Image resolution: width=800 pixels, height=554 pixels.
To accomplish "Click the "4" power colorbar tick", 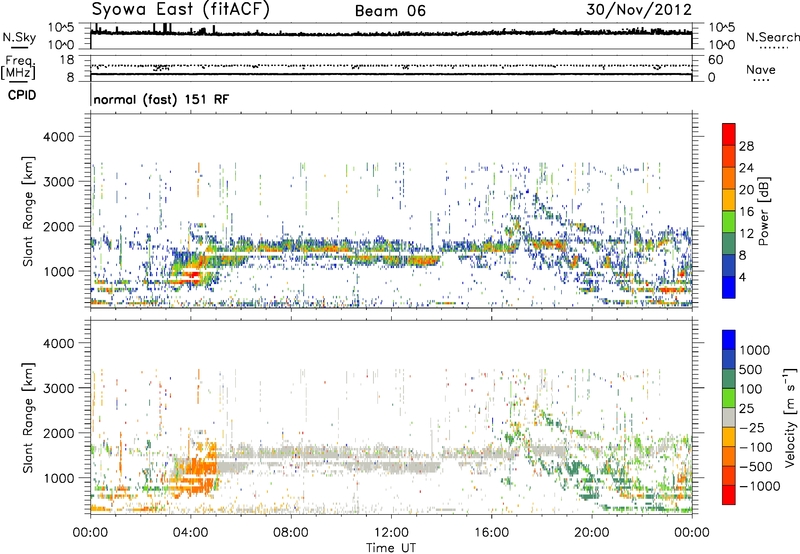I will pyautogui.click(x=743, y=277).
